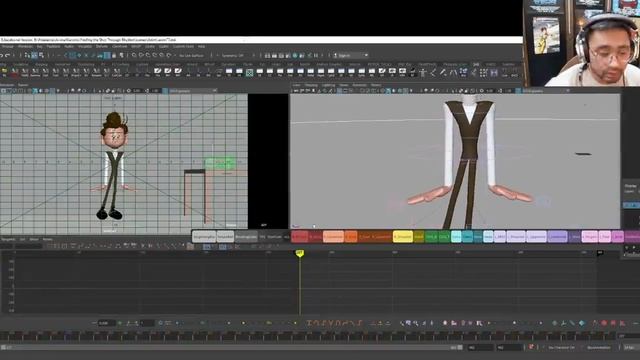Select the blue highlighted display layer
Image resolution: width=640 pixels, height=360 pixels.
(x=631, y=205)
